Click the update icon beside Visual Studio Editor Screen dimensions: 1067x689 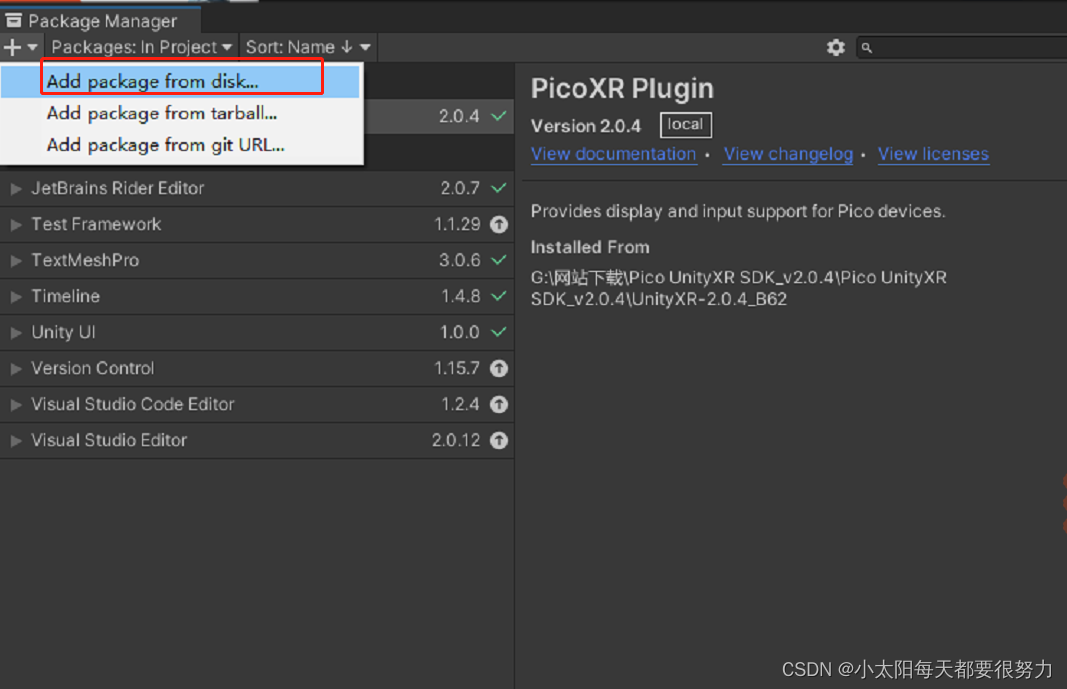tap(498, 440)
